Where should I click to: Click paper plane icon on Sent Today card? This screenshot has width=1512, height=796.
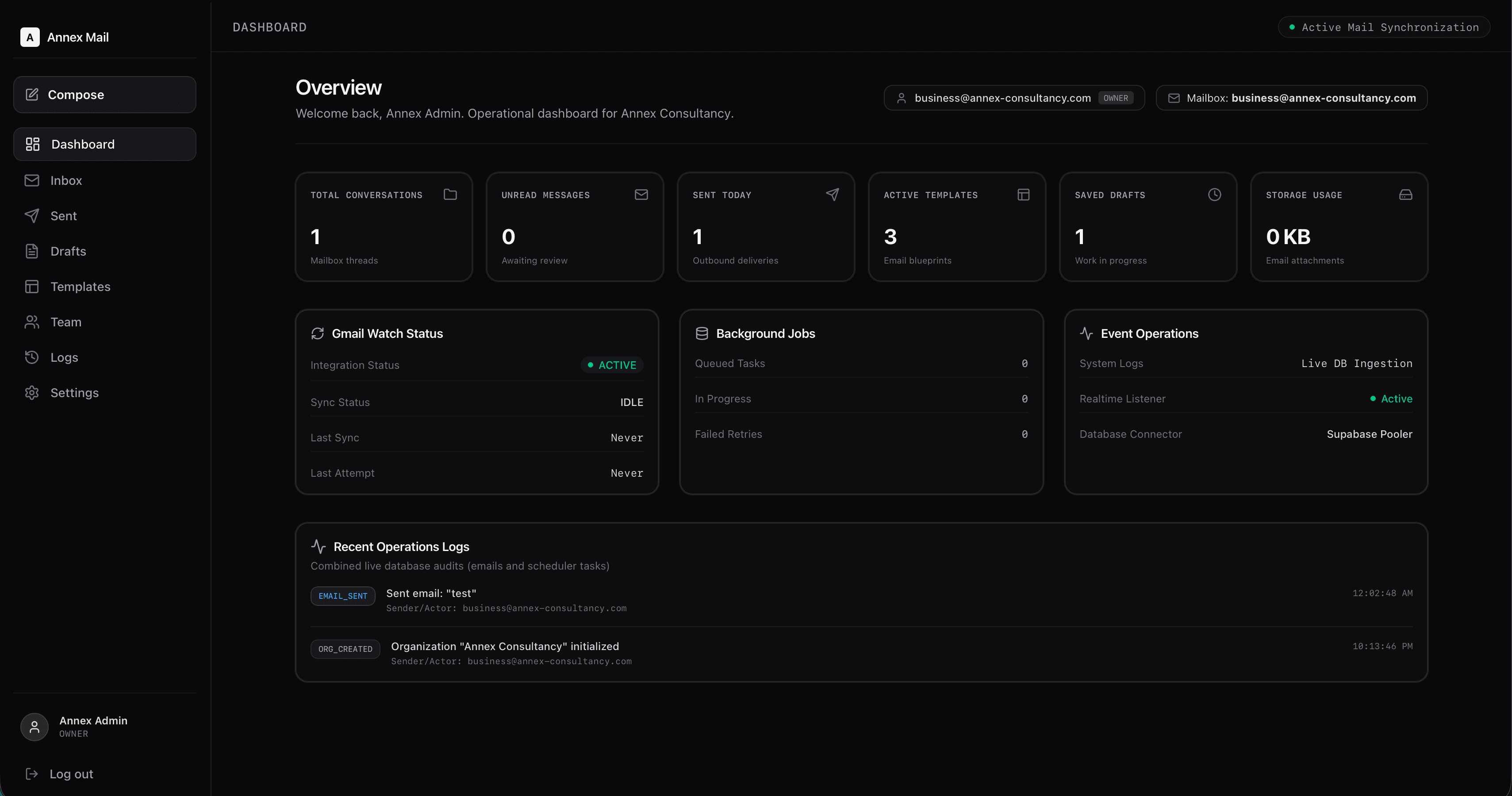832,194
